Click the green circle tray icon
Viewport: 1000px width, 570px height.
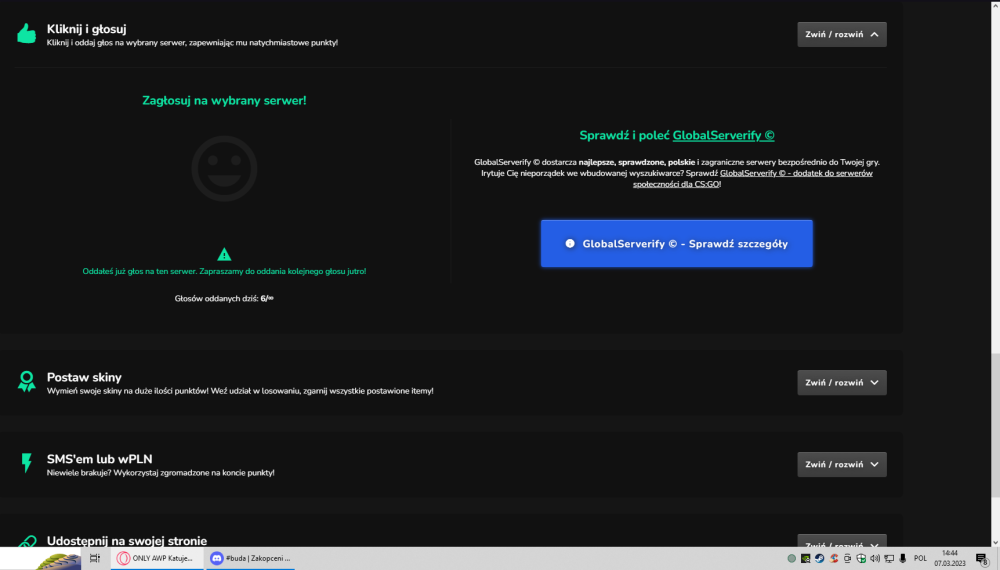791,559
